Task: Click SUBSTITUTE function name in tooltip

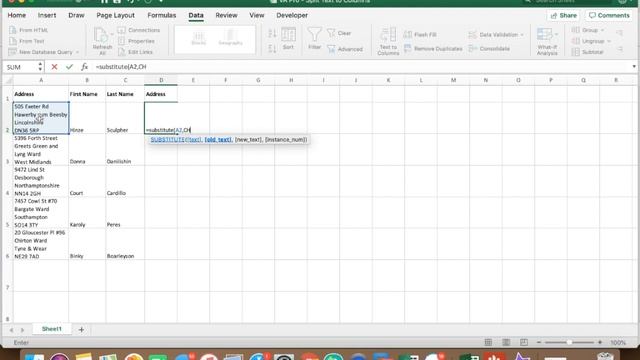Action: [168, 140]
